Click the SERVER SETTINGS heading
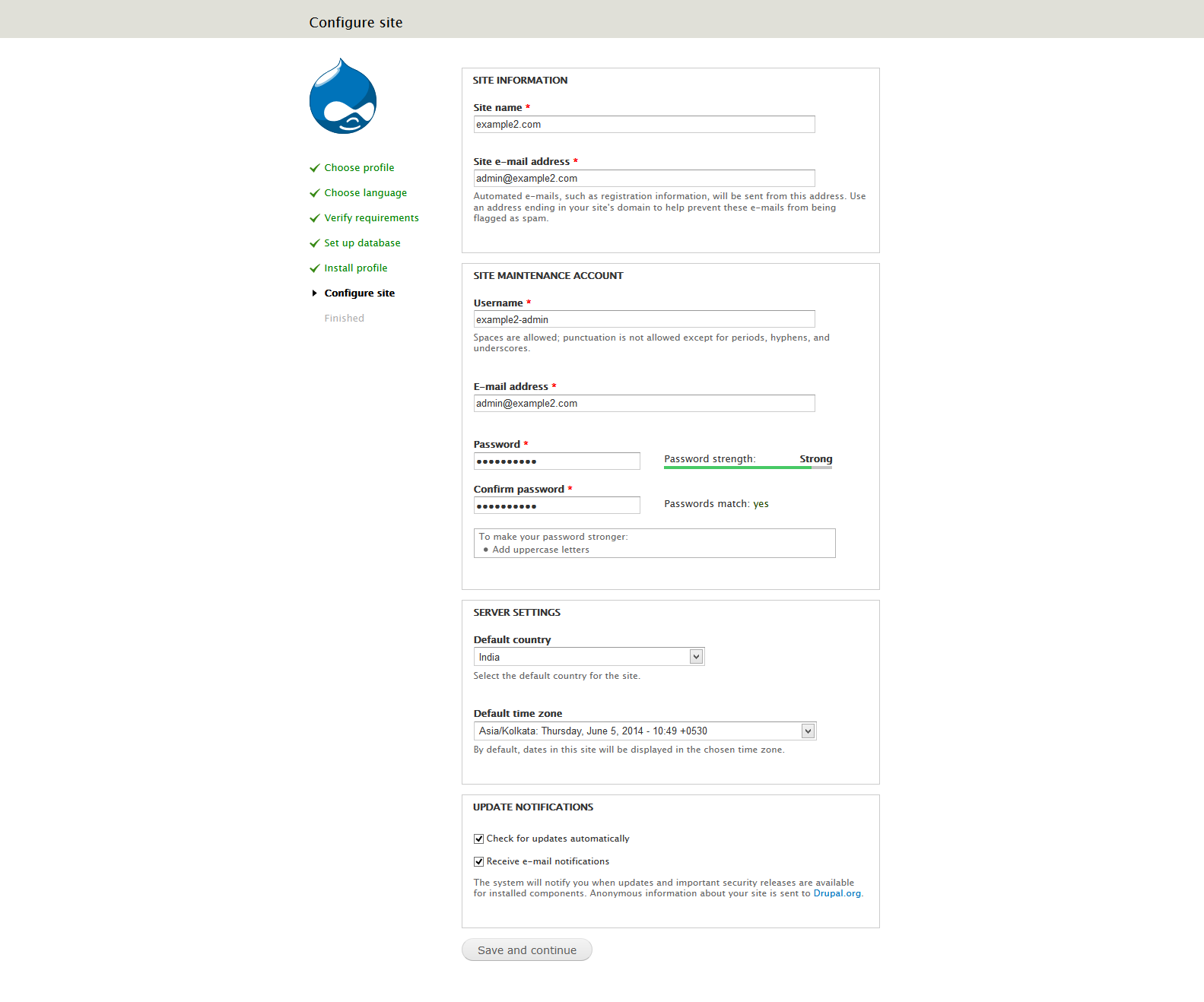1204x1002 pixels. (517, 613)
